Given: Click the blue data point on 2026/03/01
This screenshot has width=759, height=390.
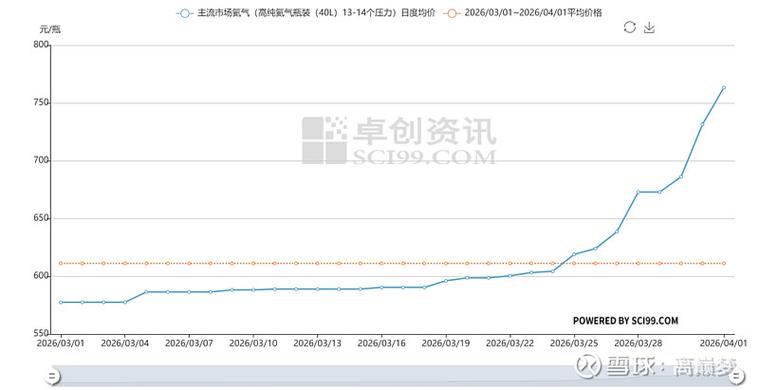Looking at the screenshot, I should 61,302.
